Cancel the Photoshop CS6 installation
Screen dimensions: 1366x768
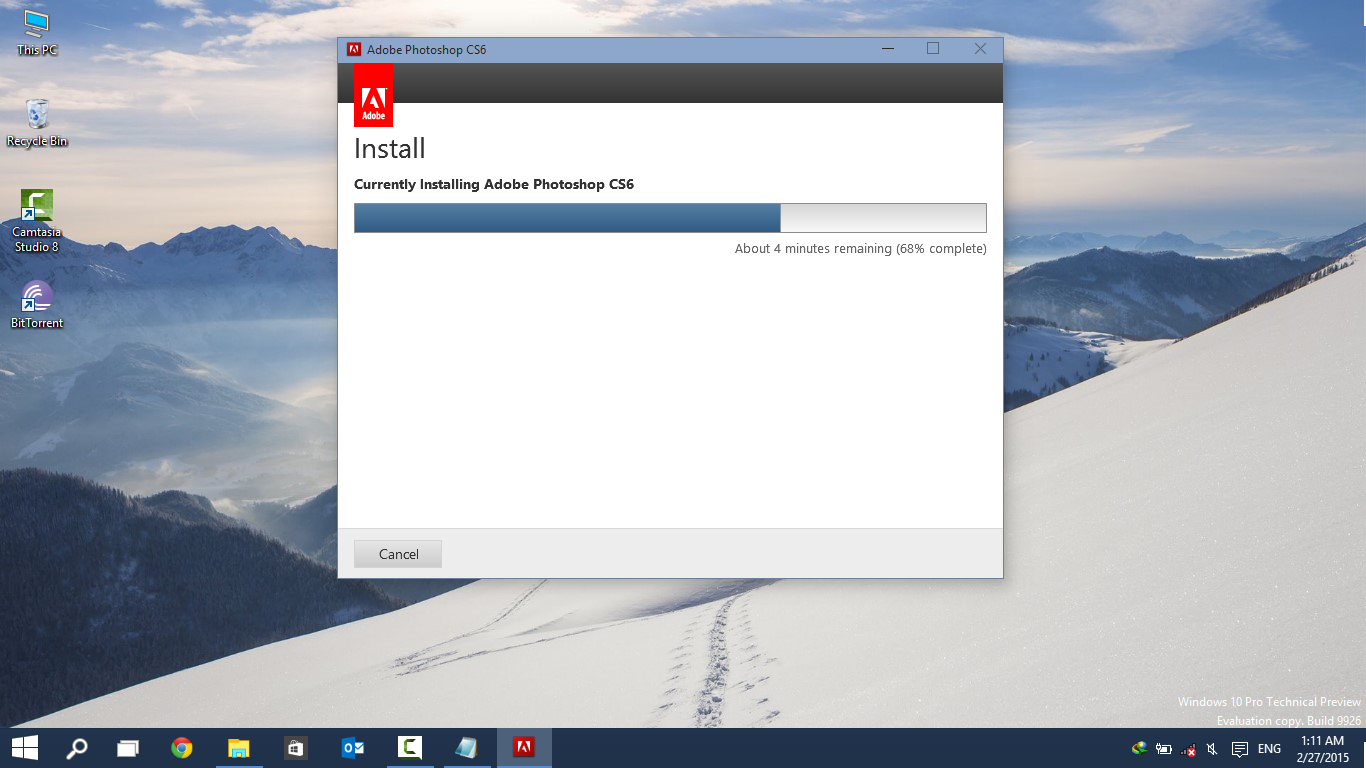(398, 554)
